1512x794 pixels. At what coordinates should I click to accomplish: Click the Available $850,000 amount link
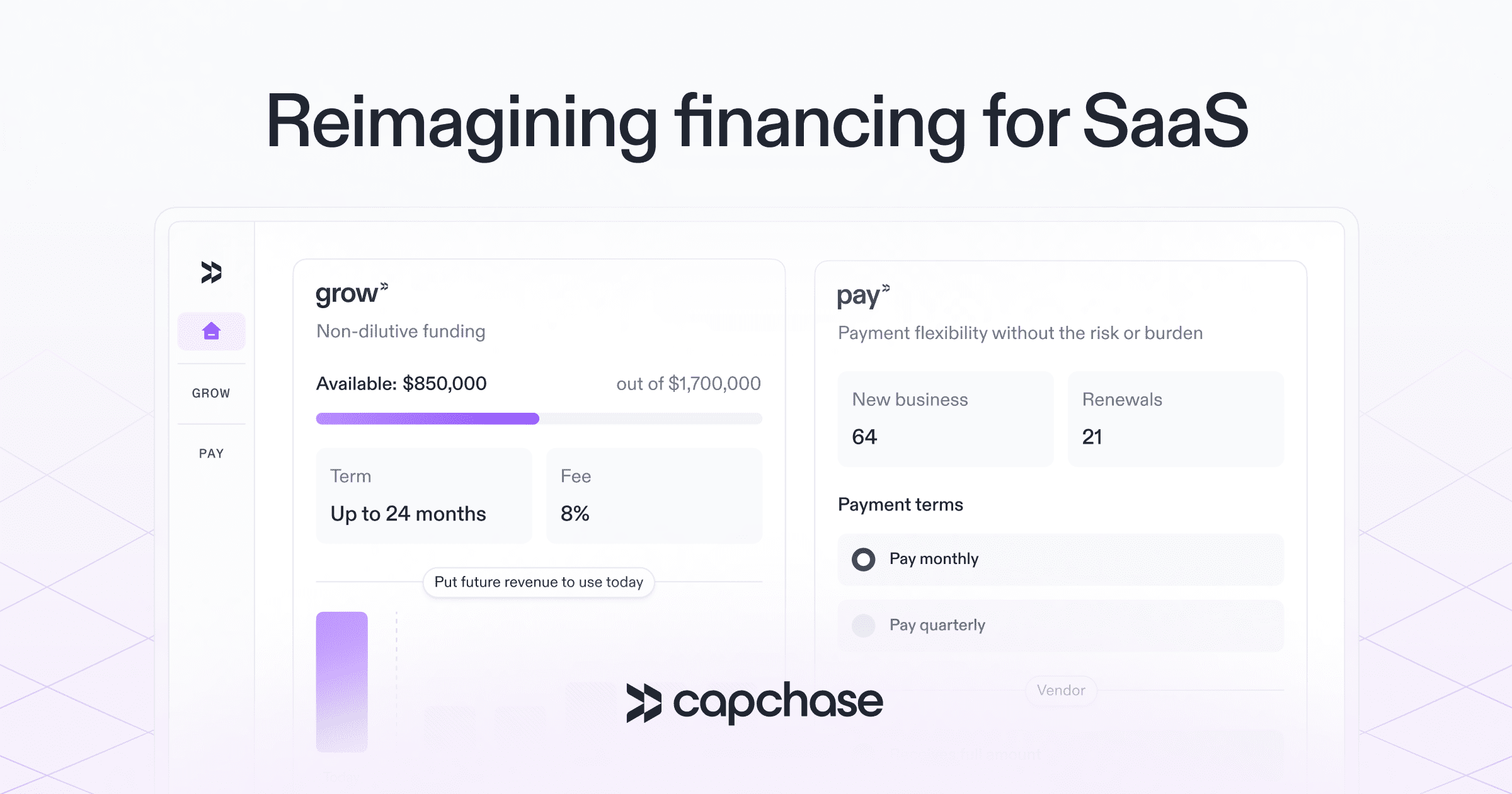(401, 383)
